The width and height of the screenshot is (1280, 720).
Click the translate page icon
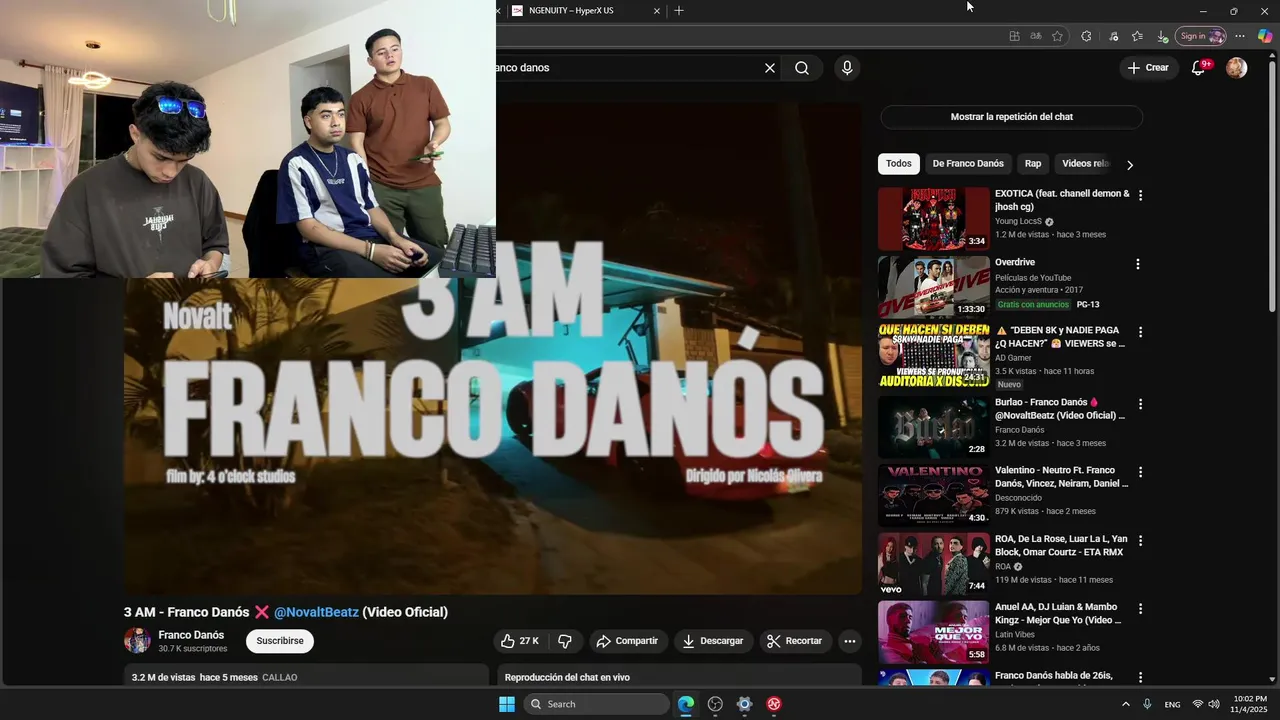tap(1036, 36)
